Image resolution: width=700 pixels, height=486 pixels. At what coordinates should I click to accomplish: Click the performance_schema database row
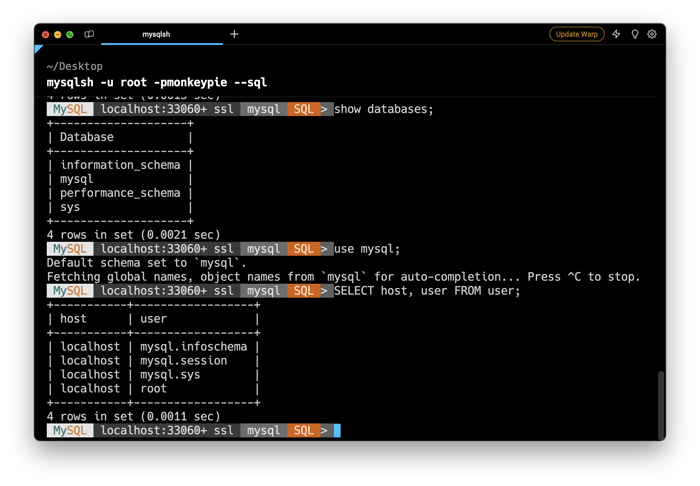click(x=120, y=193)
